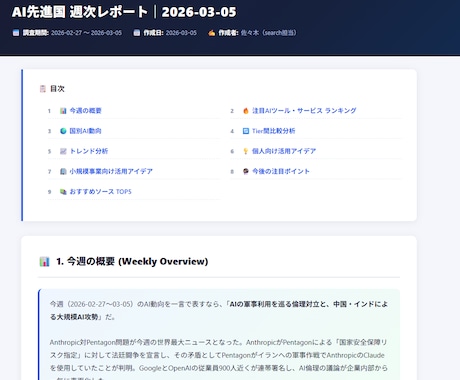The image size is (460, 380).
Task: Click the trend chart icon beside トレンド分析
Action: [63, 151]
